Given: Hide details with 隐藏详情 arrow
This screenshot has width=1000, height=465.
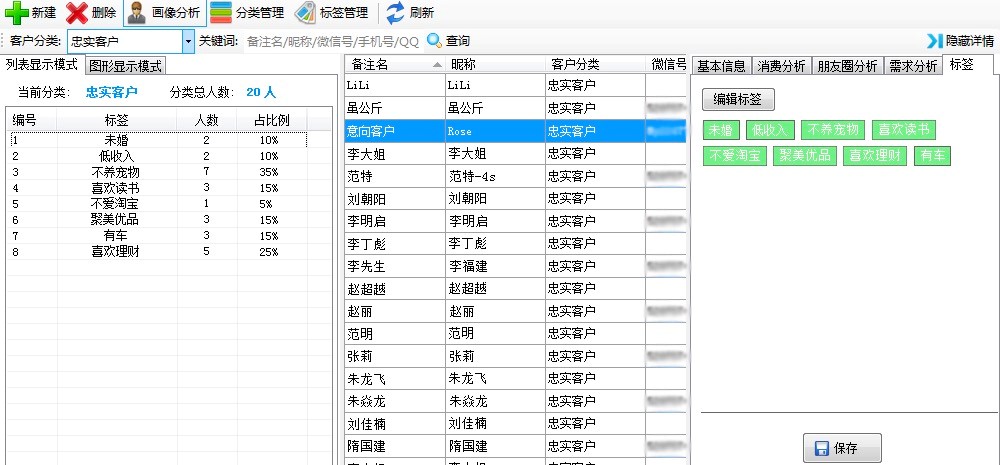Looking at the screenshot, I should (x=935, y=41).
